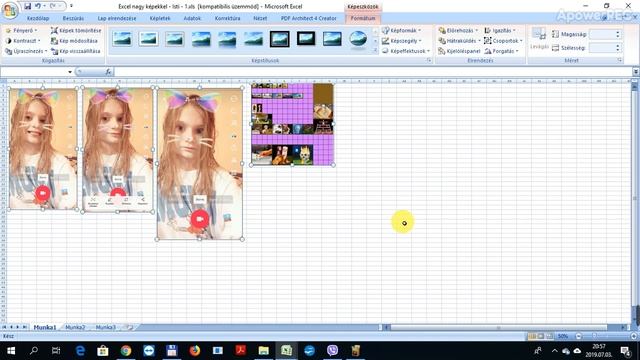Insert a new worksheet tab
Image resolution: width=640 pixels, height=360 pixels.
point(129,327)
